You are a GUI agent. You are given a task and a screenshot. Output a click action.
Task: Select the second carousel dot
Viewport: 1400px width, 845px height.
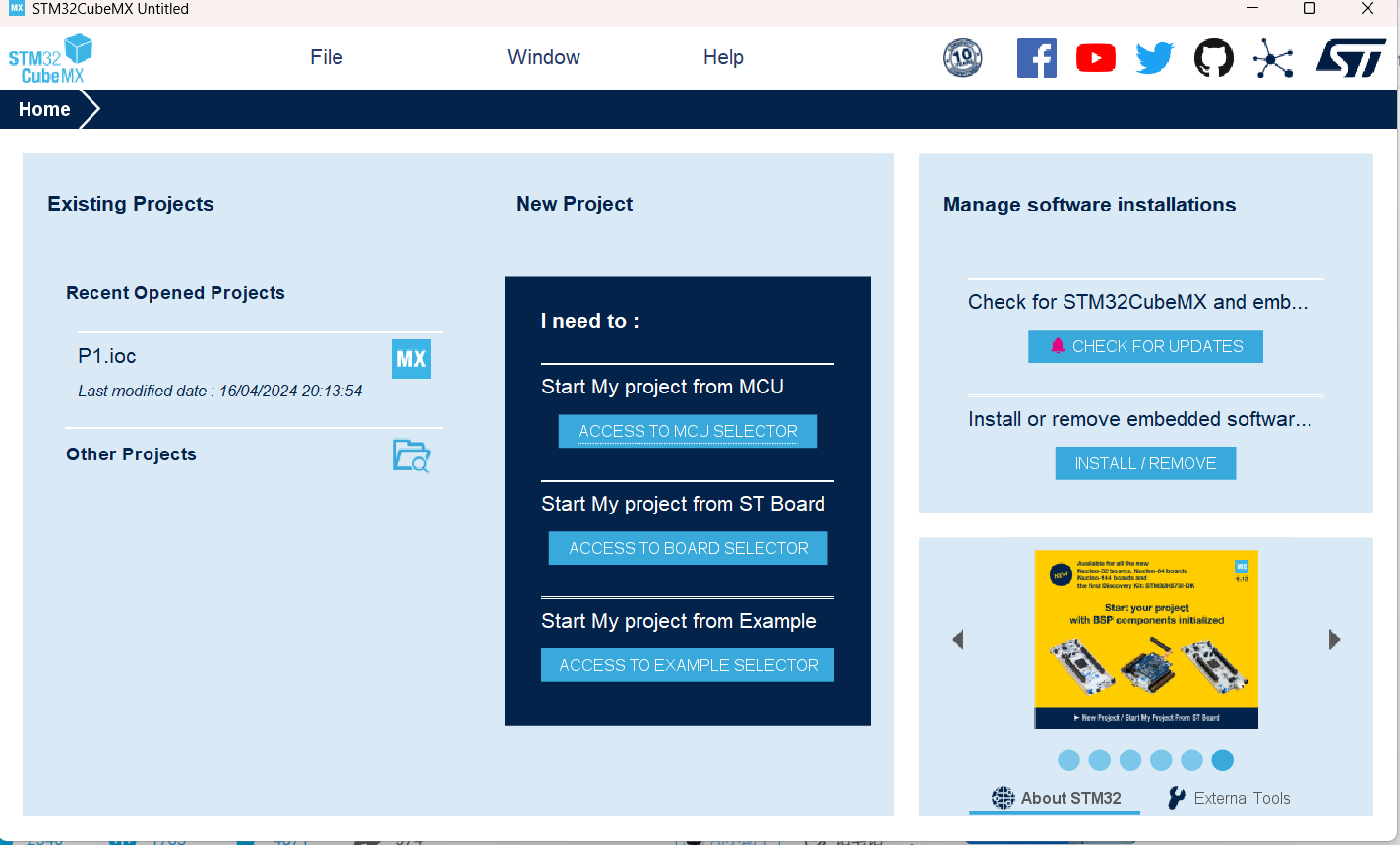point(1100,760)
